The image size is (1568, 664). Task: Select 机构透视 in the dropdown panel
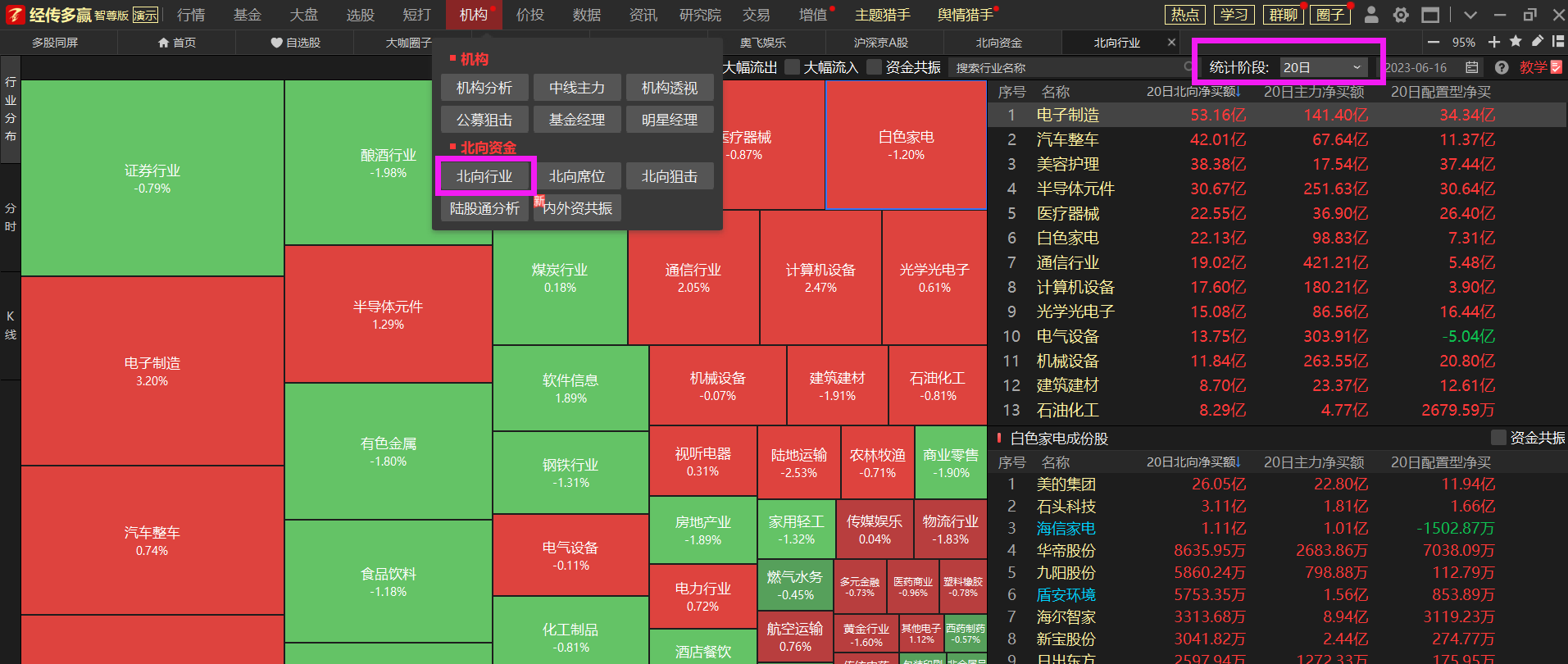point(670,88)
